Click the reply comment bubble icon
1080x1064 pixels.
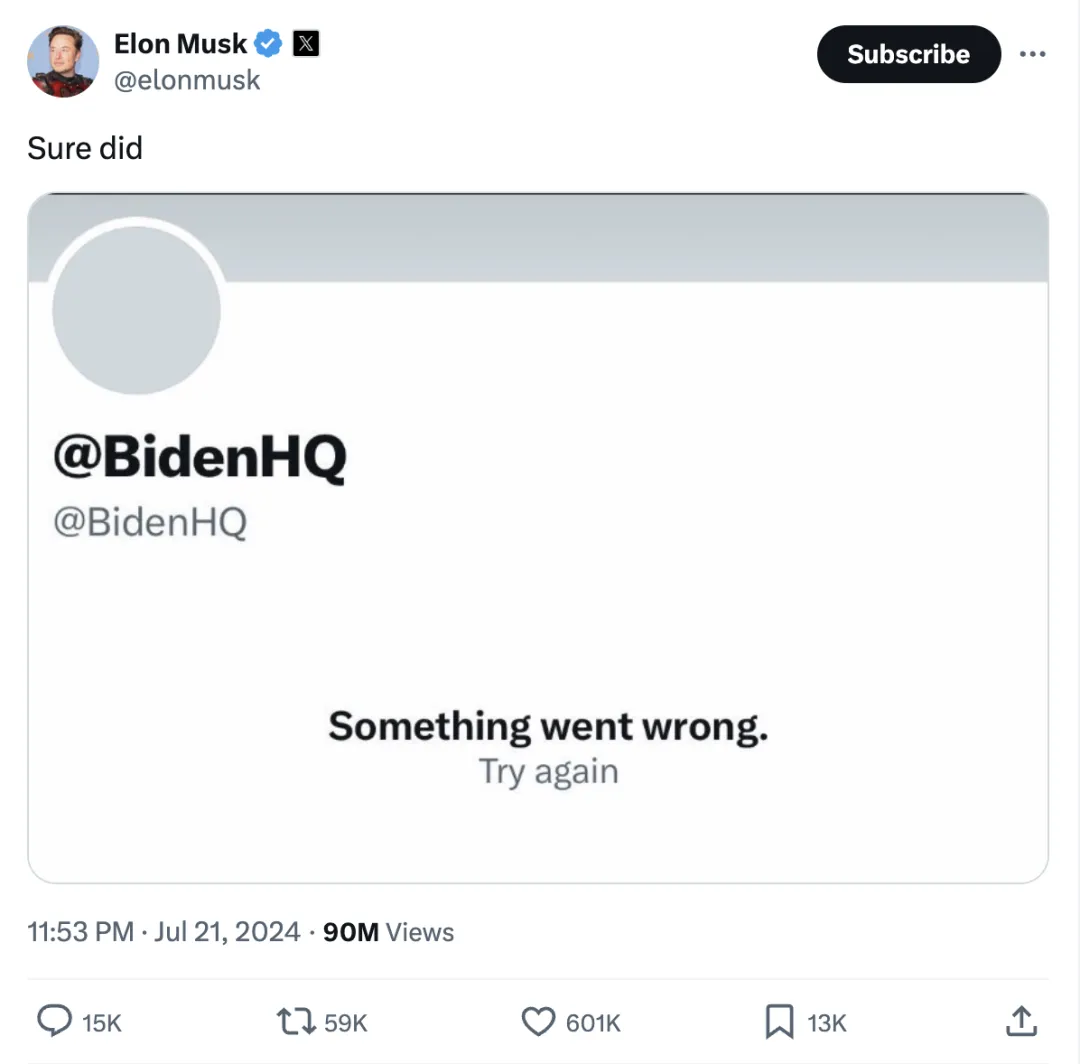(54, 1021)
